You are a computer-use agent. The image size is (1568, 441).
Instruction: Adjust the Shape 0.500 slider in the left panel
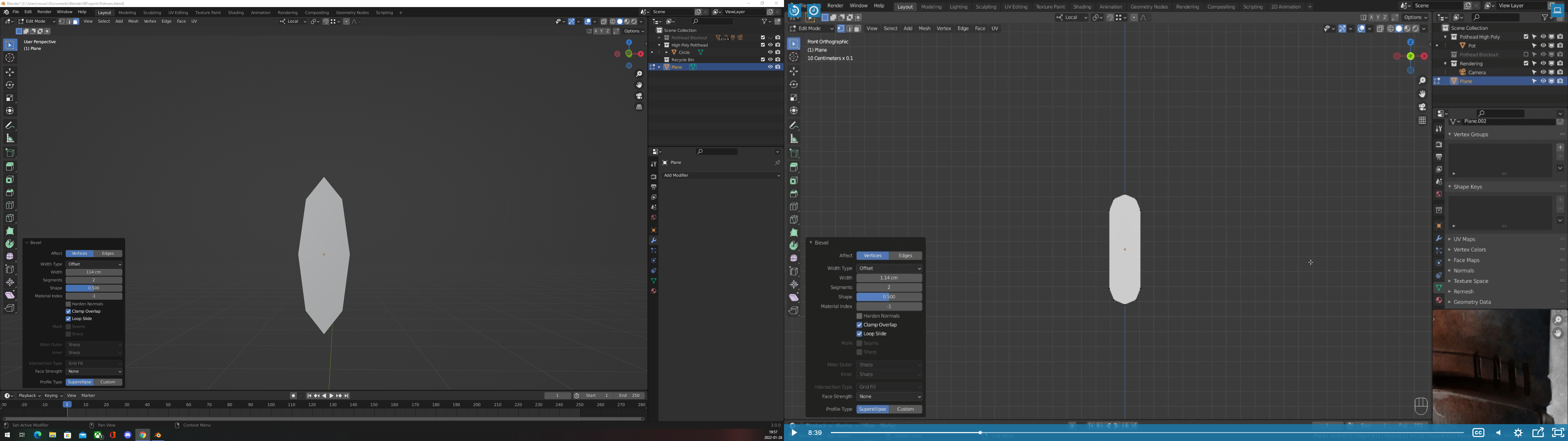pos(94,288)
